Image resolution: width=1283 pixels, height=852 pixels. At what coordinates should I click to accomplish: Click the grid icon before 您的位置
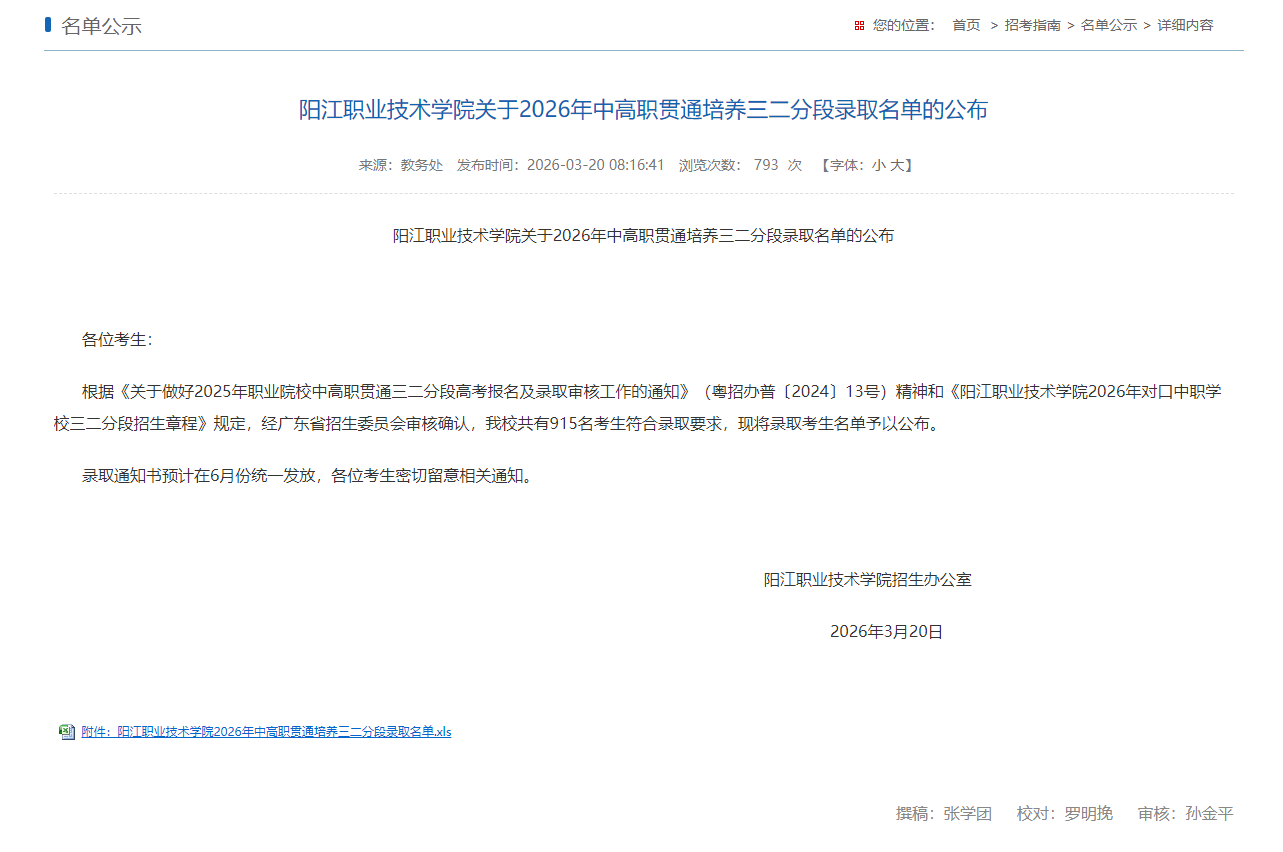pyautogui.click(x=858, y=24)
